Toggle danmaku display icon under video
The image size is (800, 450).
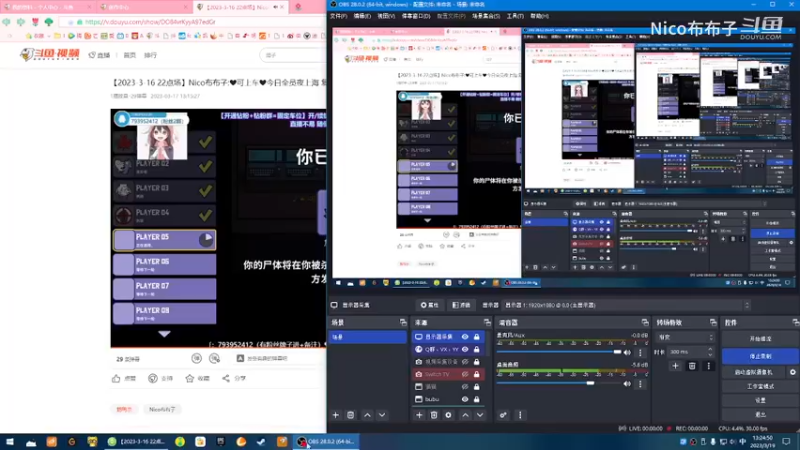tap(196, 359)
